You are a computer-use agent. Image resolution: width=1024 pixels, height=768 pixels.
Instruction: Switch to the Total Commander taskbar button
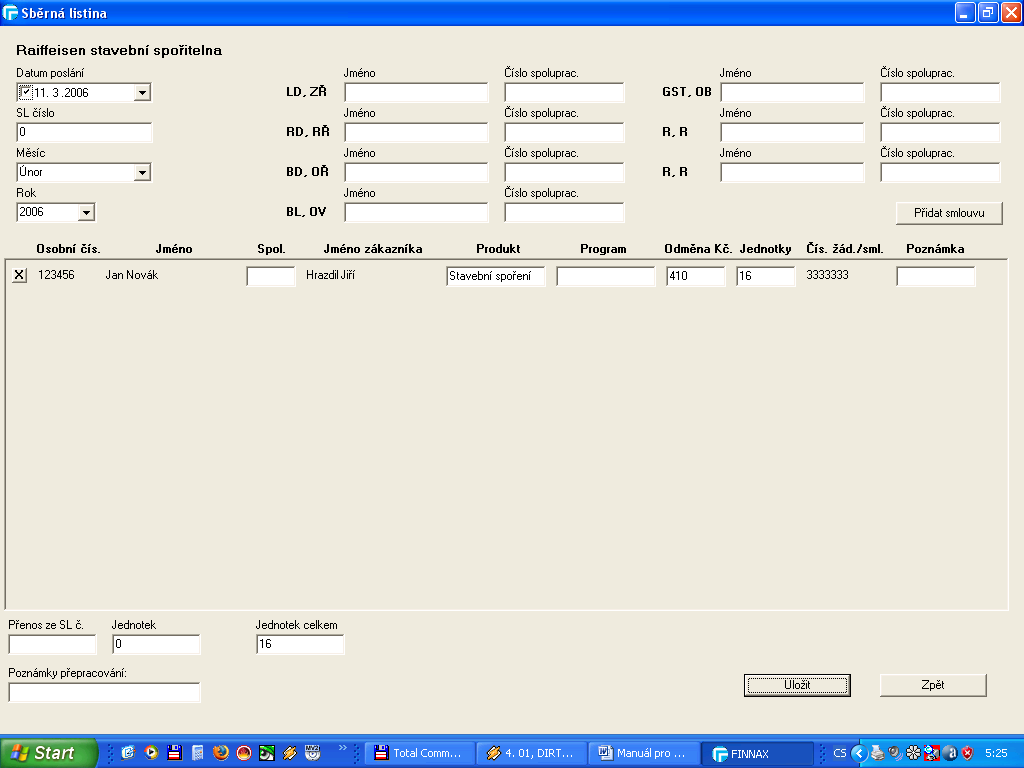[420, 753]
